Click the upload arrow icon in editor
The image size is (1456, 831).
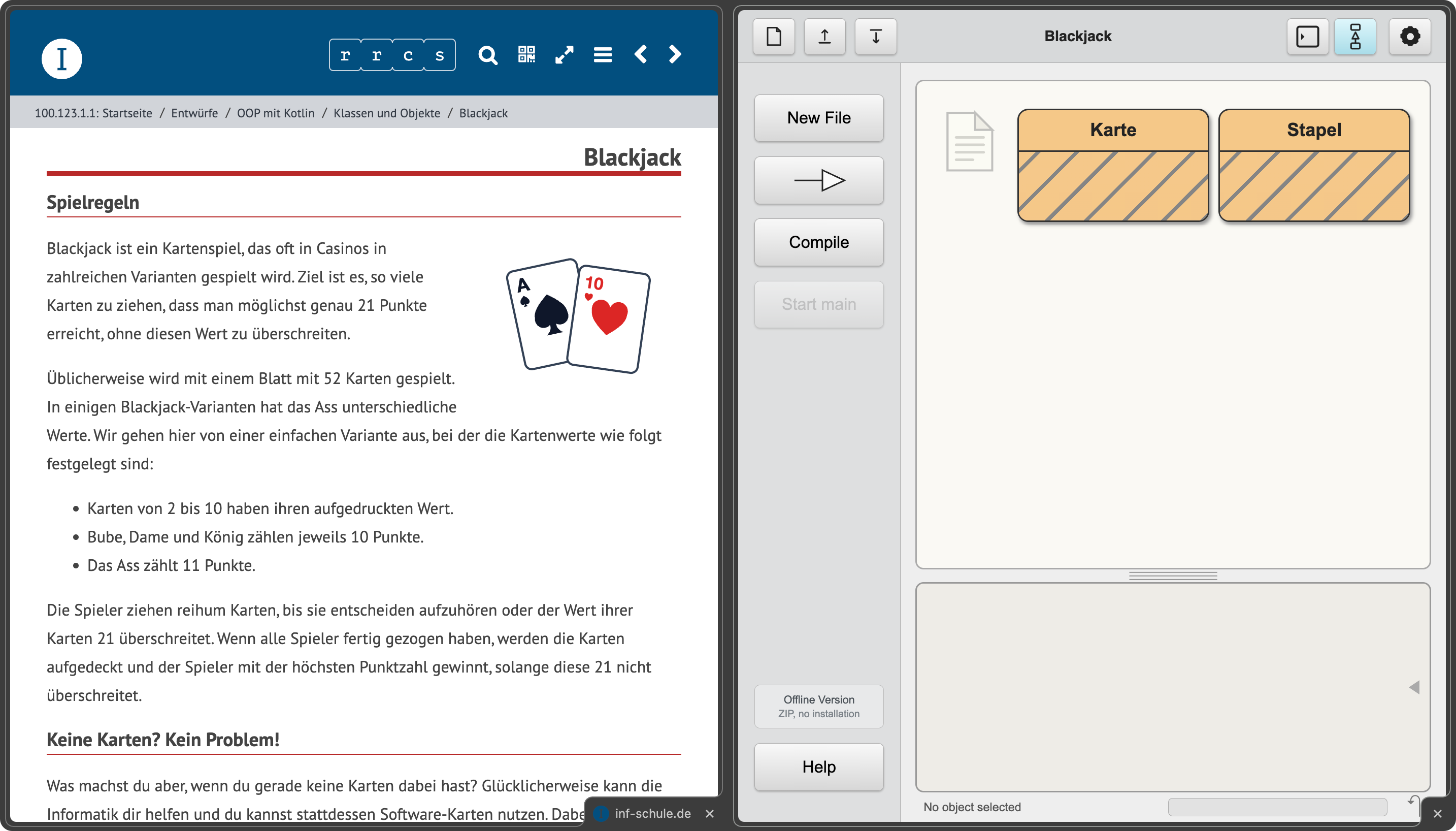[x=824, y=37]
